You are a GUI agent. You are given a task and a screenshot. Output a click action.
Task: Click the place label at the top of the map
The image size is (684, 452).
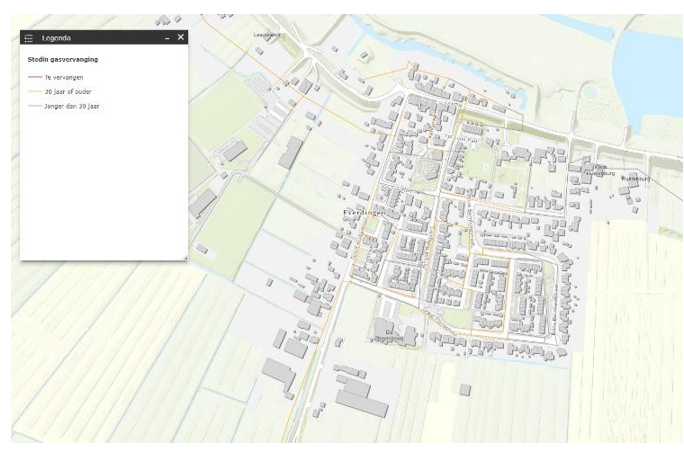tap(268, 35)
